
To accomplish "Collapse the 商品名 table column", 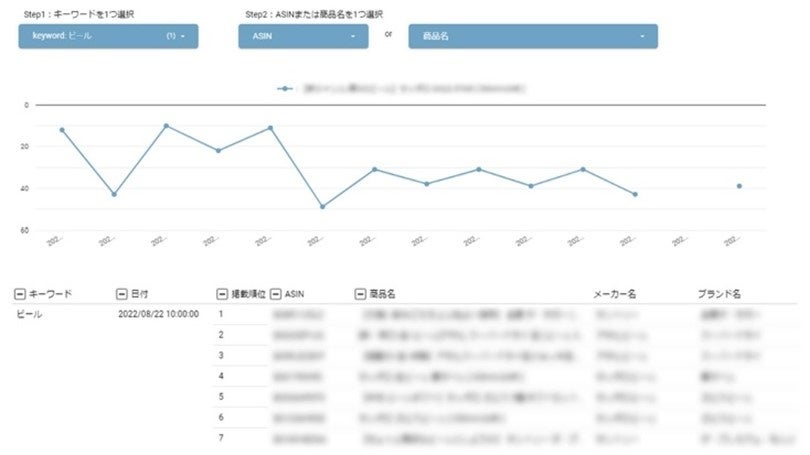I will pos(360,294).
